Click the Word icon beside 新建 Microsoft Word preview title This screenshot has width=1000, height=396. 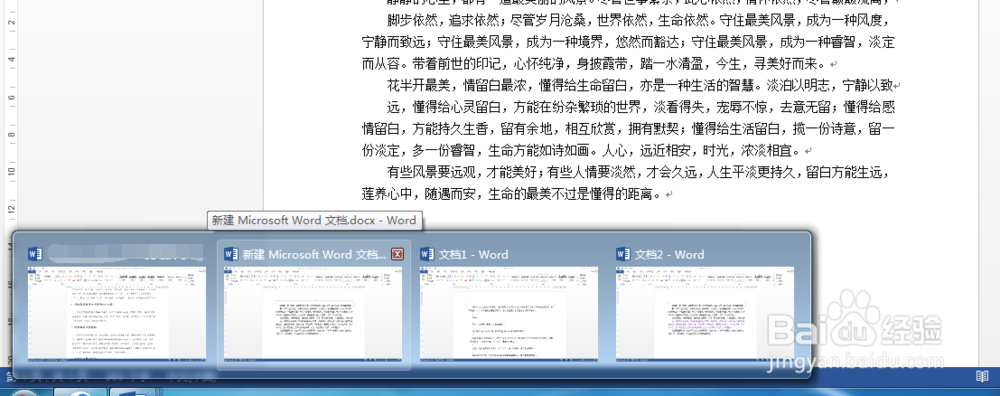tap(231, 254)
